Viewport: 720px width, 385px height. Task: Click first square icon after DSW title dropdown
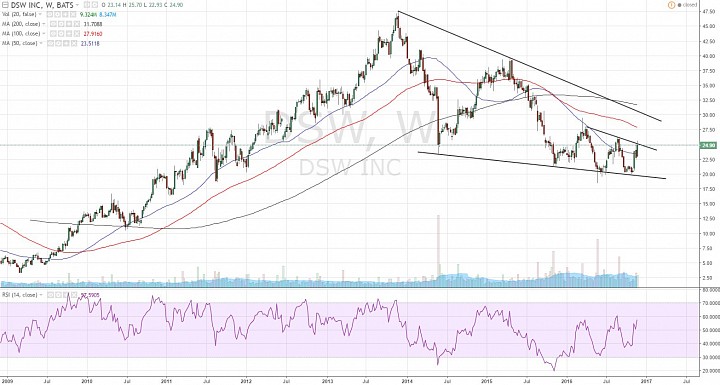coord(87,5)
